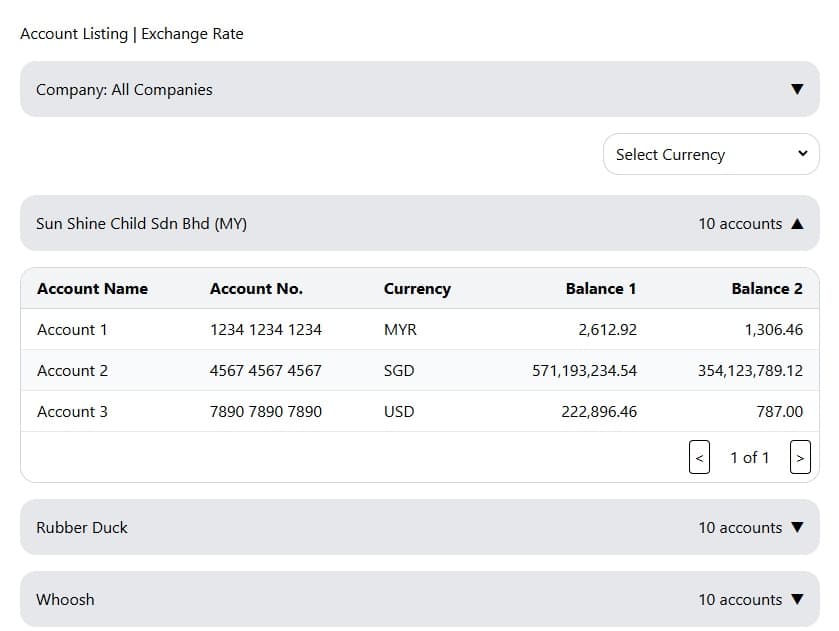Click the Account Listing | Exchange Rate title

pyautogui.click(x=132, y=34)
